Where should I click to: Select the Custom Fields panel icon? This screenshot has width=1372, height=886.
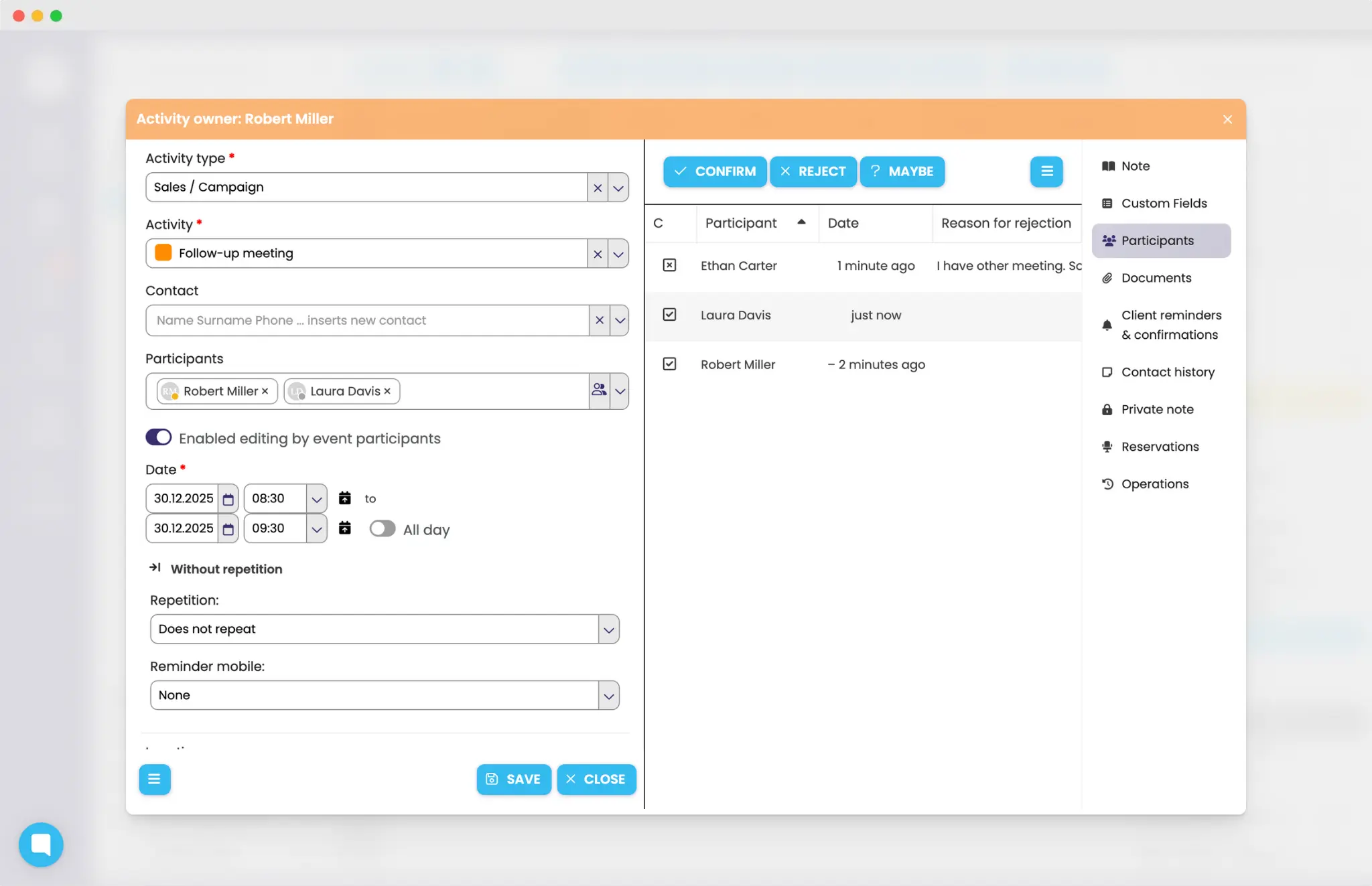coord(1107,203)
